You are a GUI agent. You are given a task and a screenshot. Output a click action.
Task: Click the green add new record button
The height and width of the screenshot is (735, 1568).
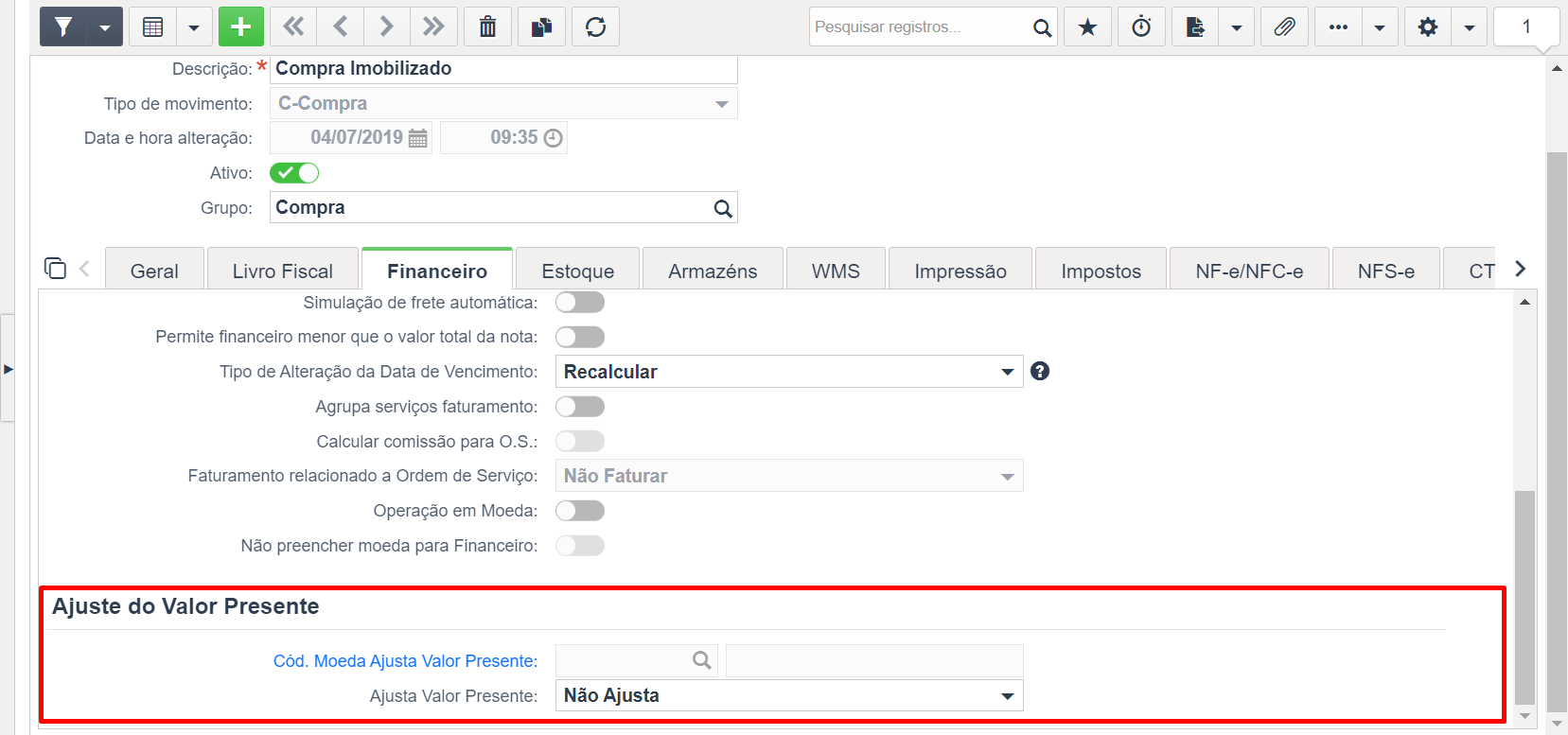(x=241, y=26)
